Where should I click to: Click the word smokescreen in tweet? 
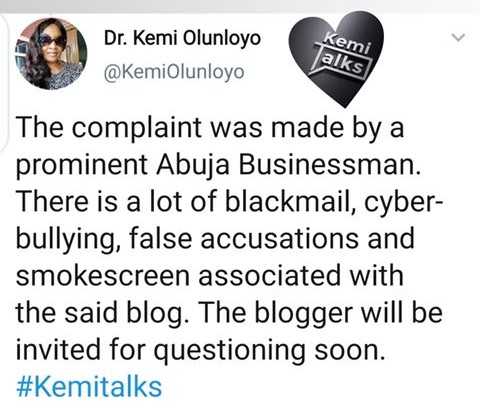pyautogui.click(x=103, y=276)
